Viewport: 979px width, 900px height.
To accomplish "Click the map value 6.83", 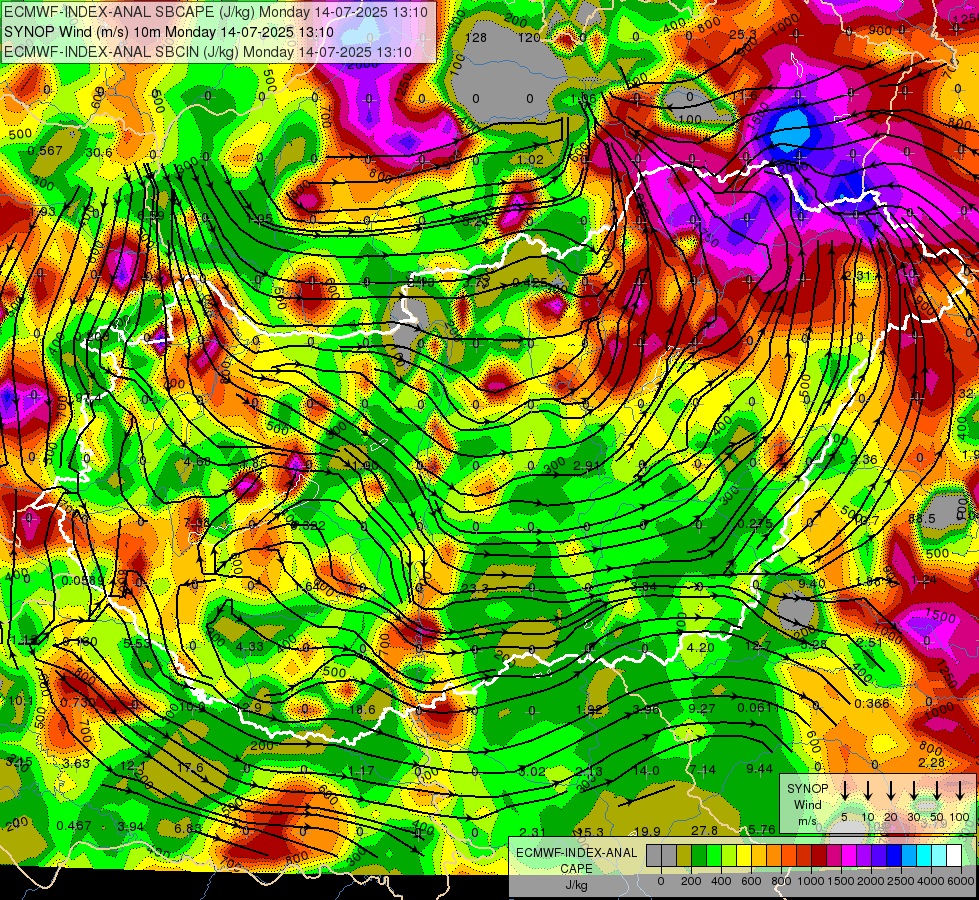I will (x=188, y=828).
